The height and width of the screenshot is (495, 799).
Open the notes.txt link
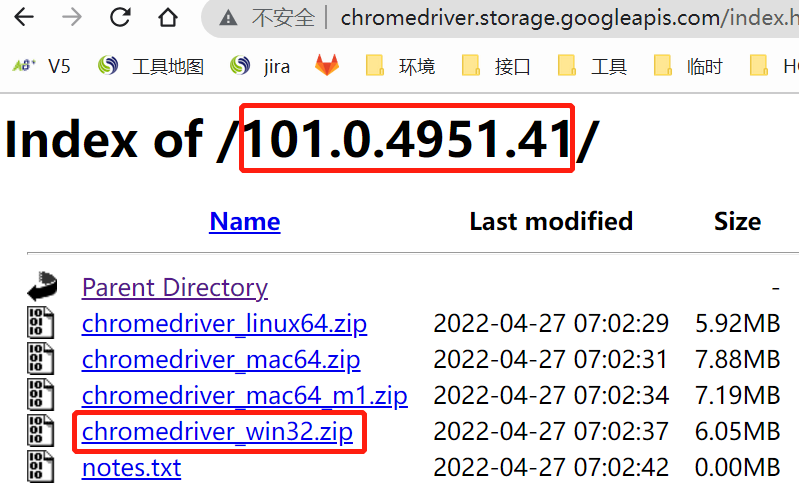[x=131, y=467]
